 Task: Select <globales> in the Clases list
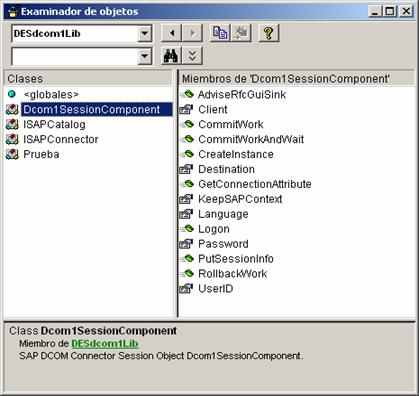coord(51,95)
